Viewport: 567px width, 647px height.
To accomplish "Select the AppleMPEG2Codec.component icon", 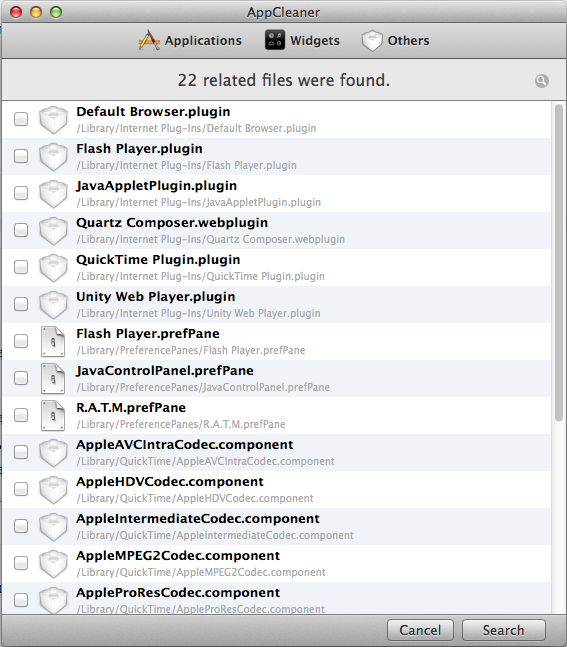I will tap(53, 564).
